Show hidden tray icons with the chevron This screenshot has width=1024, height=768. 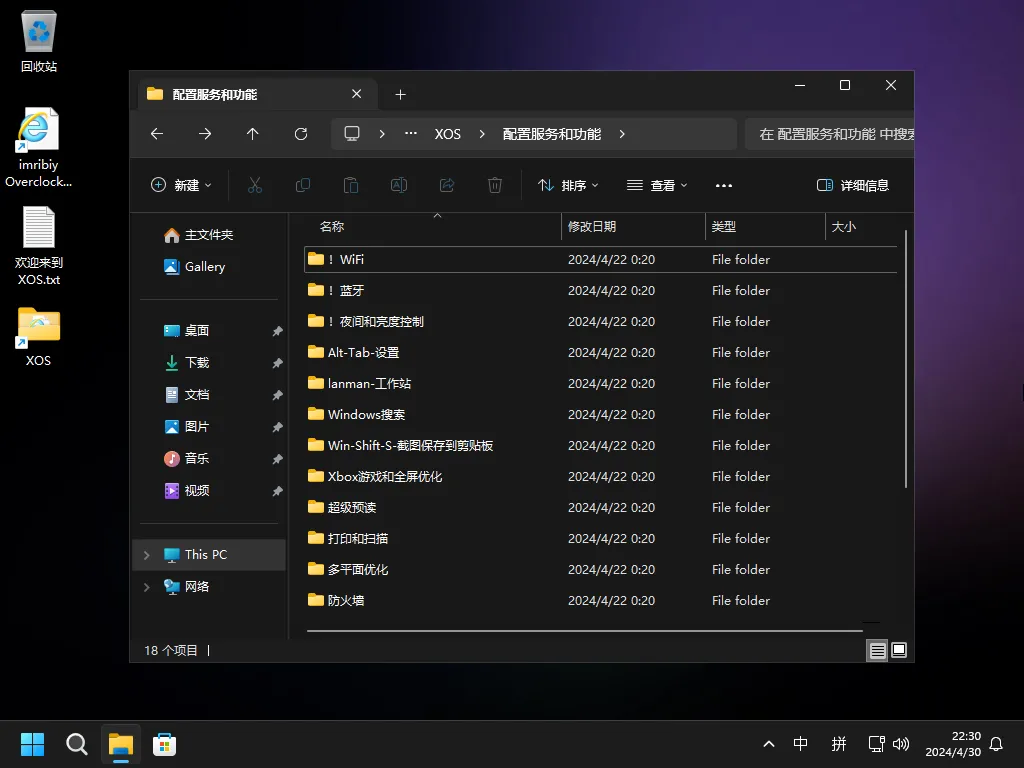[768, 744]
